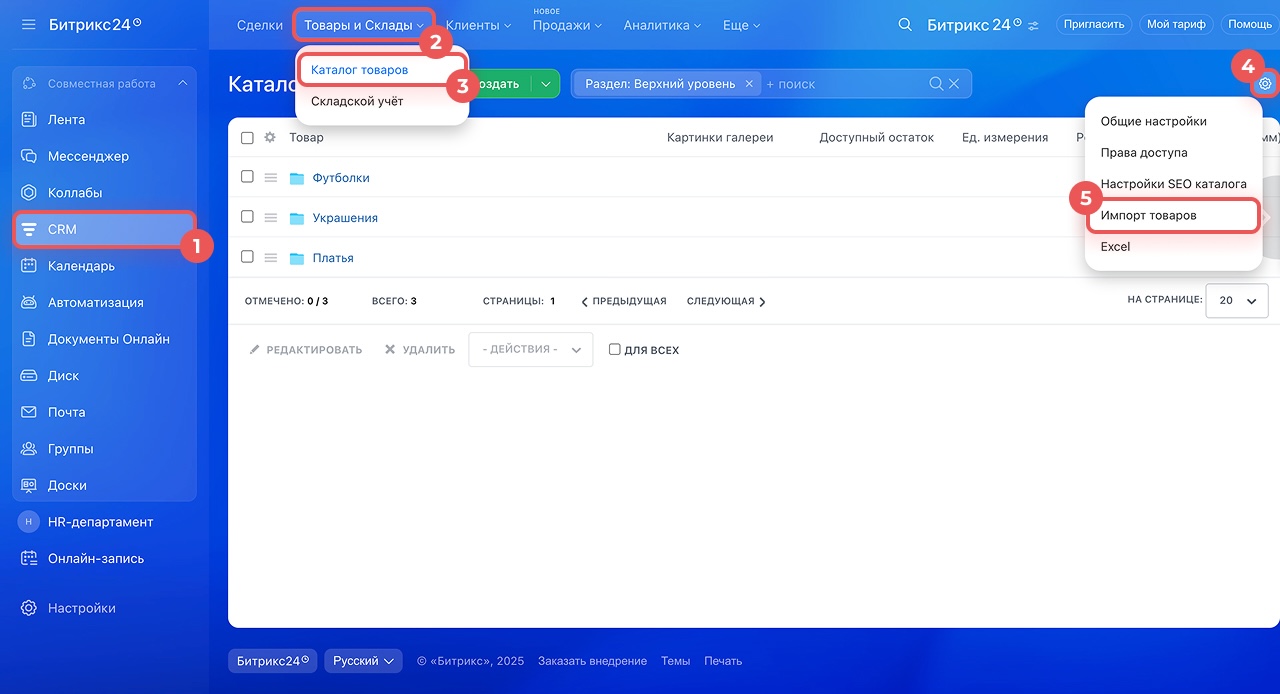Go to Предыдущая page
Screen dimensions: 1280x694
pos(624,301)
